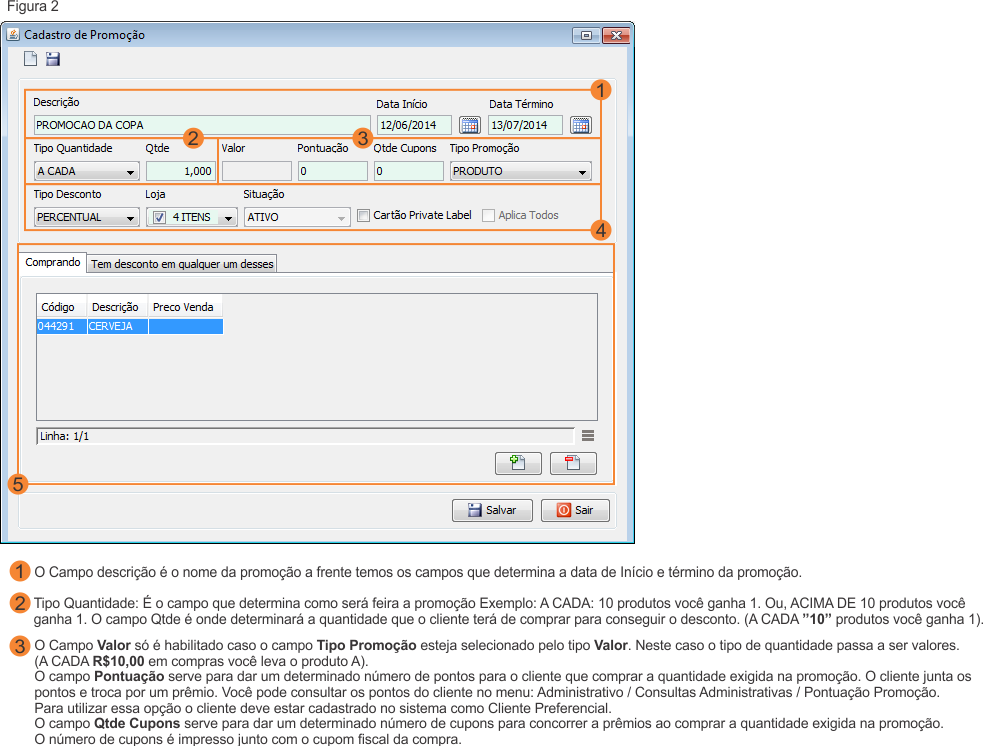Open the Tipo Desconto dropdown
The width and height of the screenshot is (983, 746).
[87, 218]
